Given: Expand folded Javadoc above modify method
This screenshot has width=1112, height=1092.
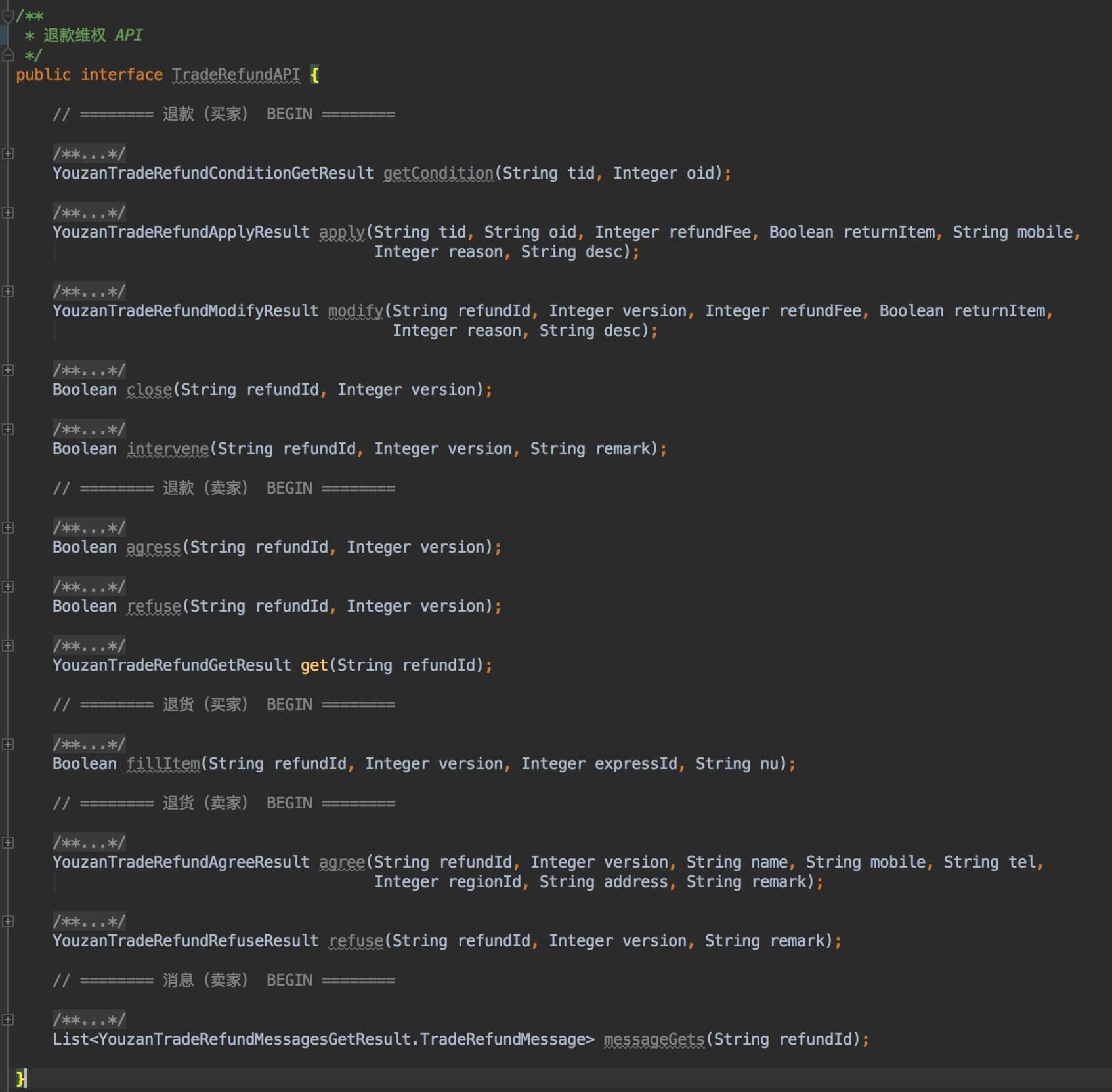Looking at the screenshot, I should point(8,291).
